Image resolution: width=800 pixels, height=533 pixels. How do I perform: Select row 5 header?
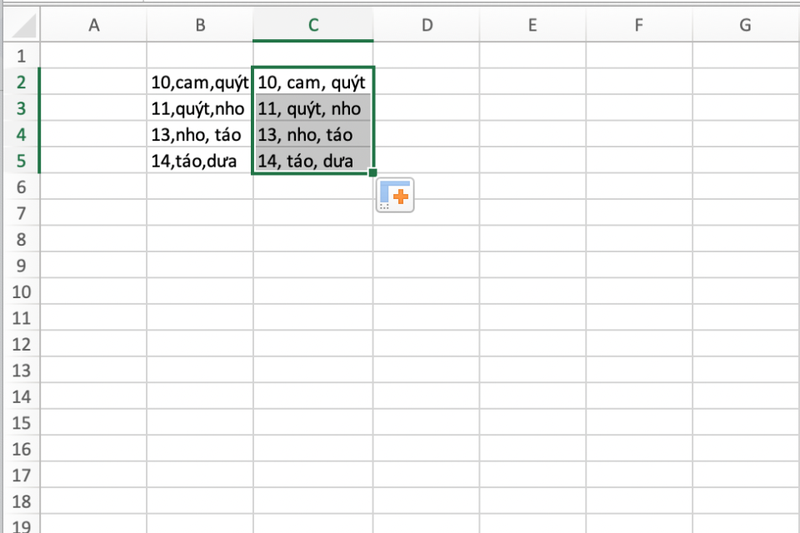pos(21,161)
